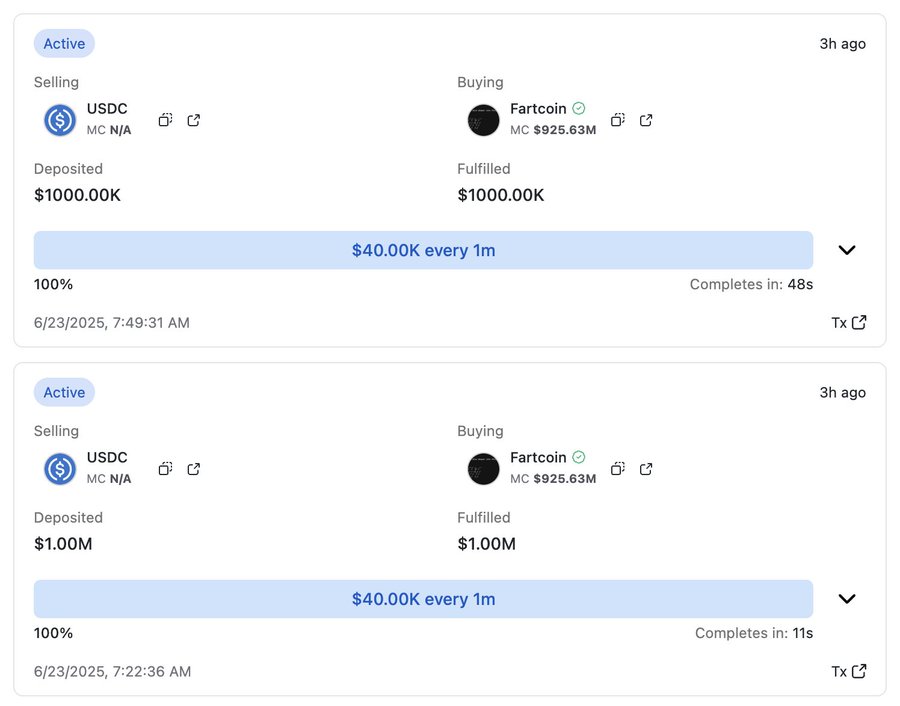Click Active badge on first order
The image size is (900, 706).
coord(64,44)
